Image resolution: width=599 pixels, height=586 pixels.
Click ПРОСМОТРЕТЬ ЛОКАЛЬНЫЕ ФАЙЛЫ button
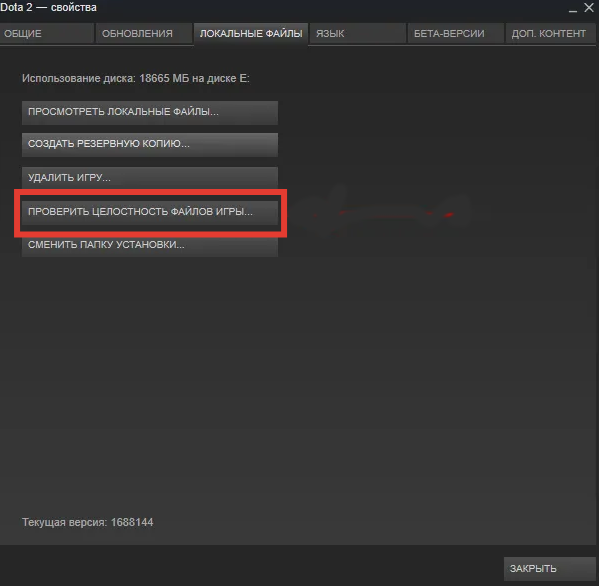pyautogui.click(x=150, y=112)
